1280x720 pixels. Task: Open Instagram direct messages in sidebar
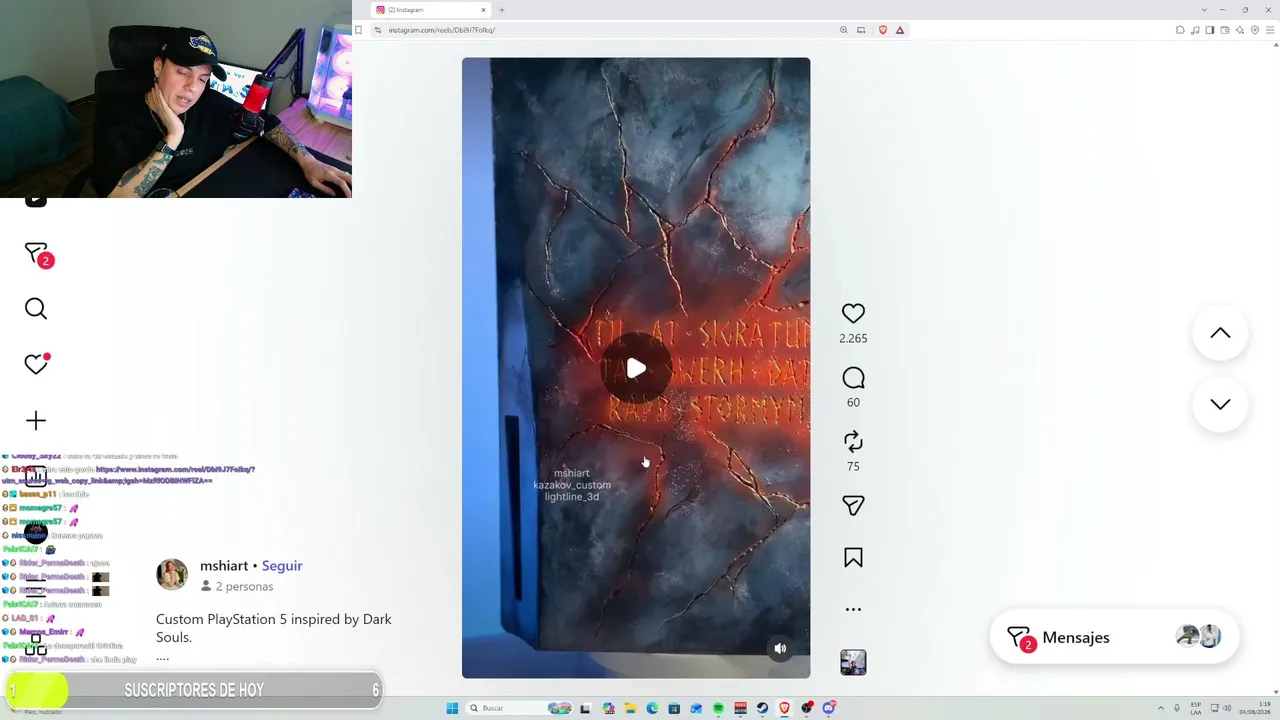click(x=37, y=254)
